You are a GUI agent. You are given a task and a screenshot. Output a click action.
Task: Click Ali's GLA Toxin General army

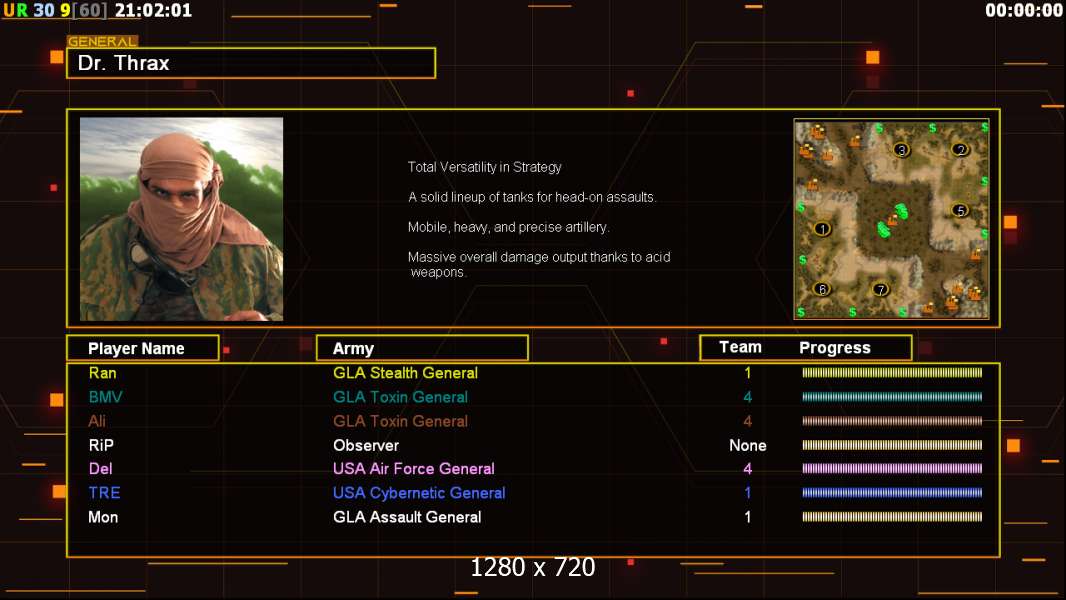coord(400,421)
